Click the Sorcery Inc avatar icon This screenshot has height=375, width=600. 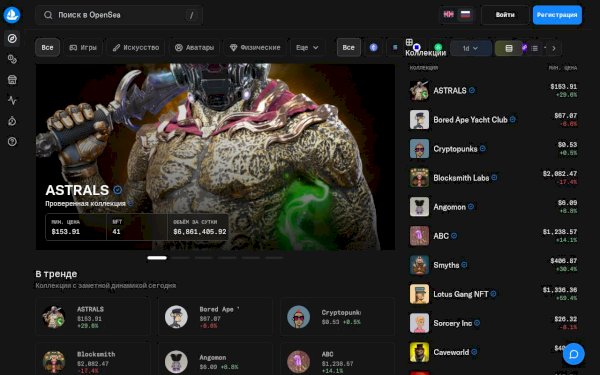tap(419, 323)
